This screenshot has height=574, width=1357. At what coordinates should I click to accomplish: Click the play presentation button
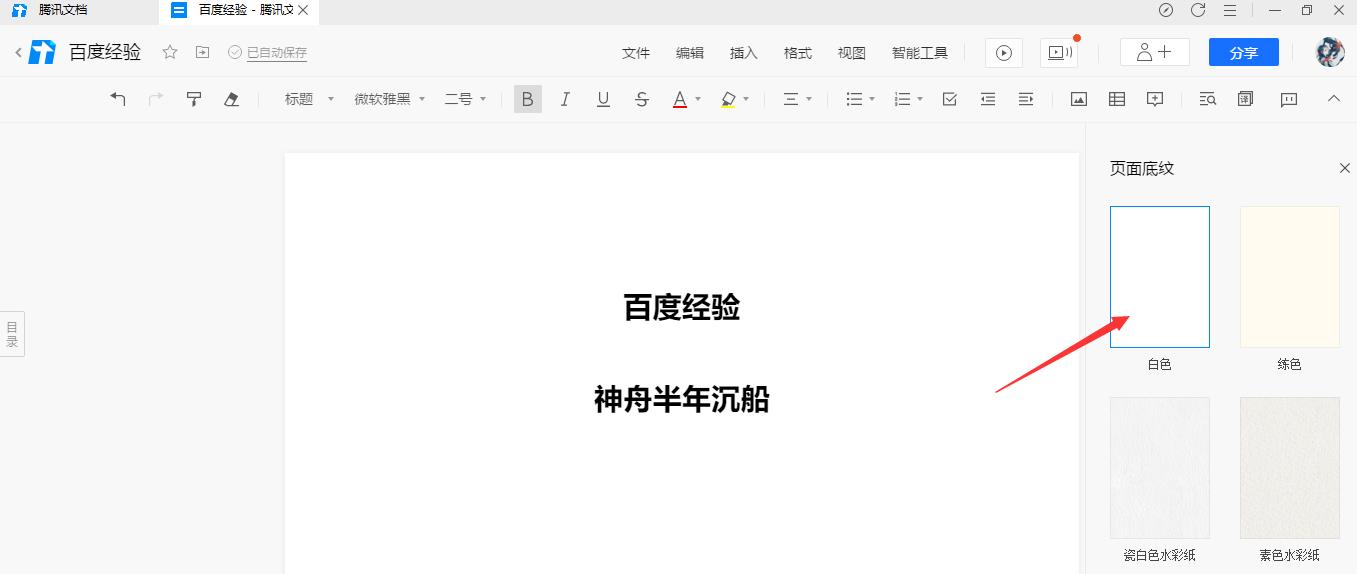click(1004, 53)
